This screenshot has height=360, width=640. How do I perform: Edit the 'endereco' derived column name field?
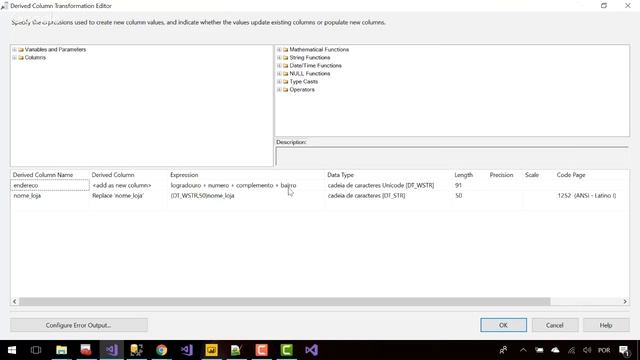[x=50, y=185]
